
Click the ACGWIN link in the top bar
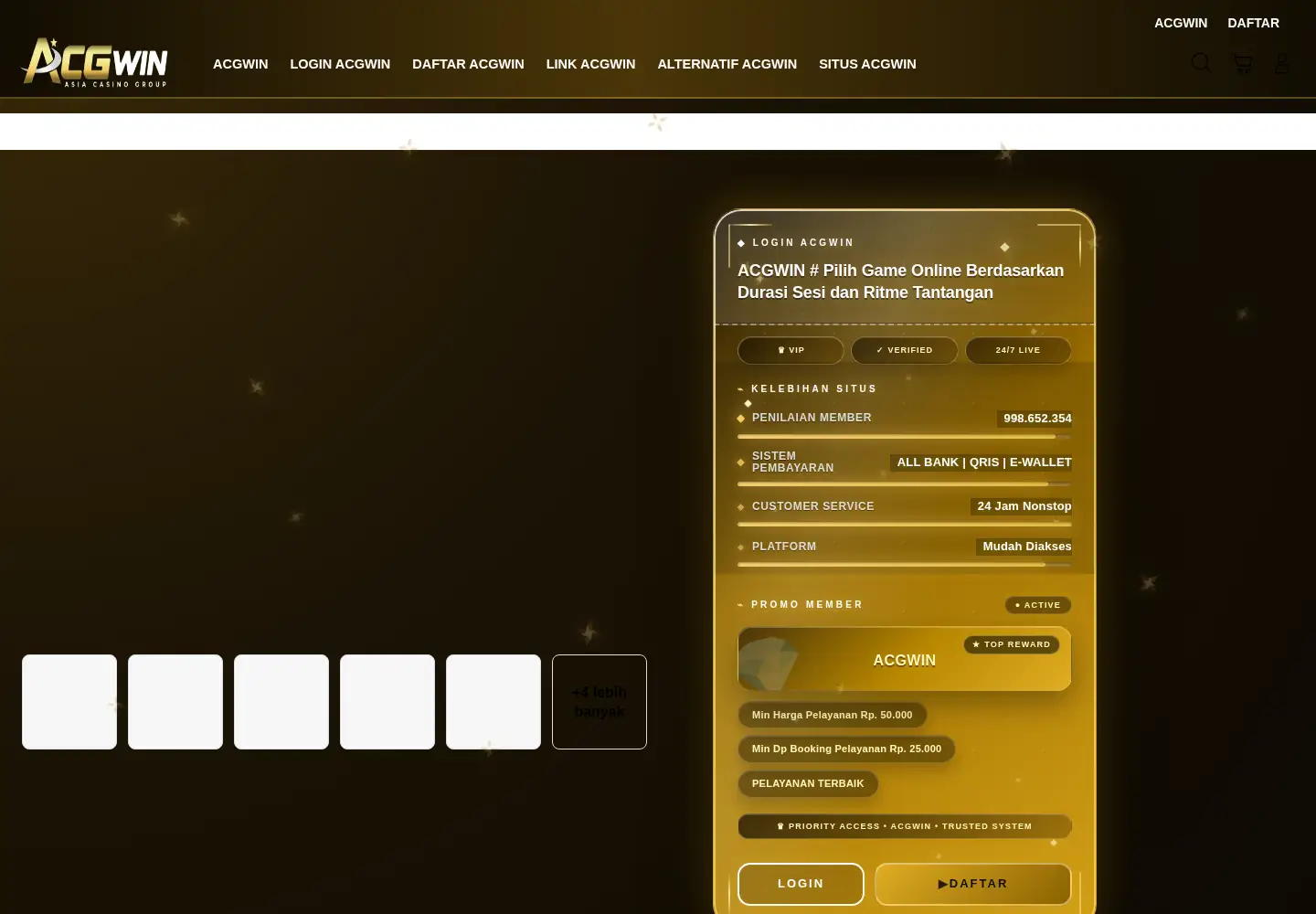(x=1181, y=23)
